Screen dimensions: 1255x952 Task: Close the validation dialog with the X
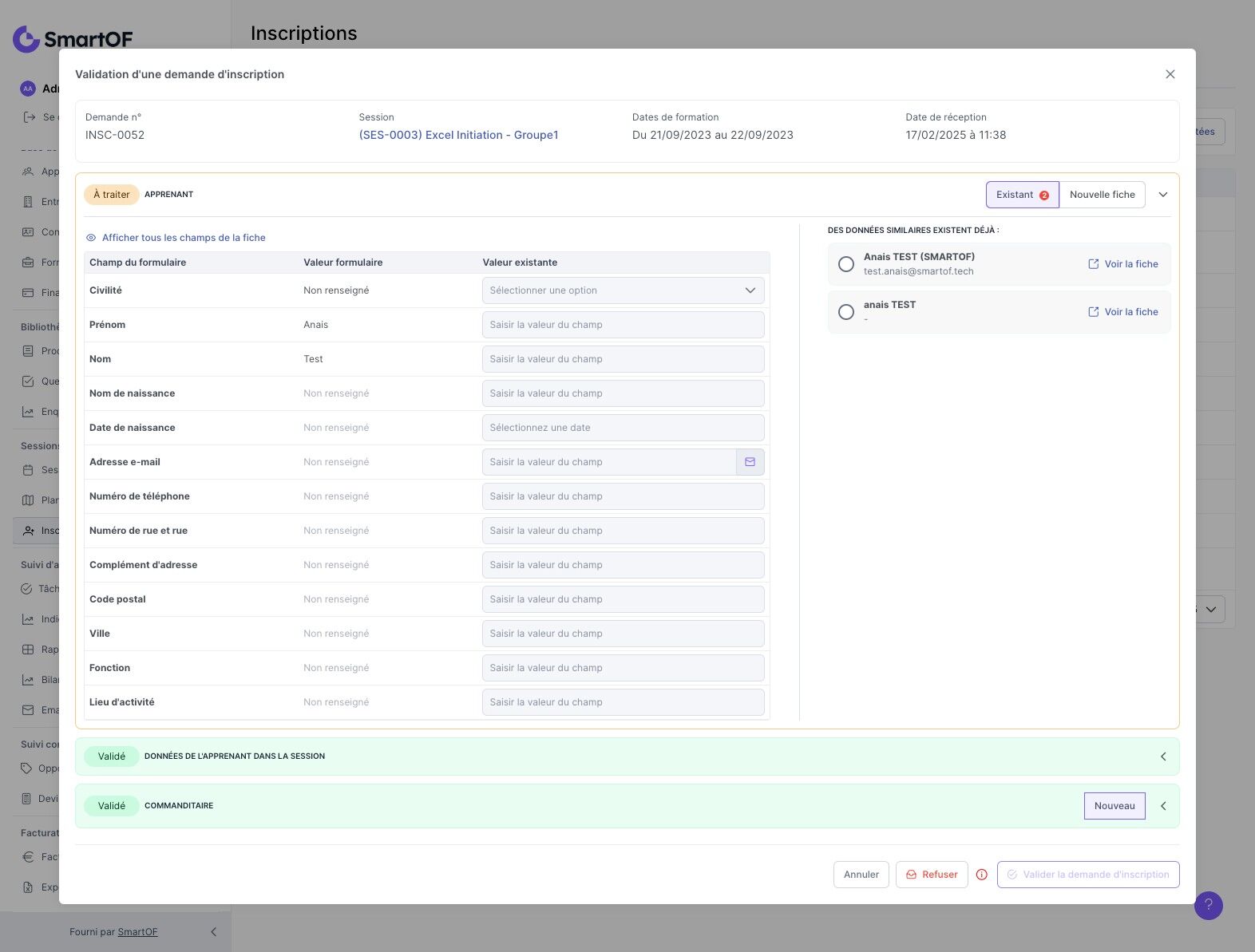point(1170,74)
